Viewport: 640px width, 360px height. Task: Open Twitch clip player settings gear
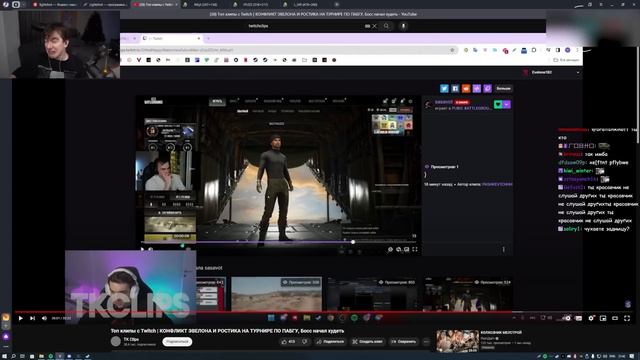[390, 249]
